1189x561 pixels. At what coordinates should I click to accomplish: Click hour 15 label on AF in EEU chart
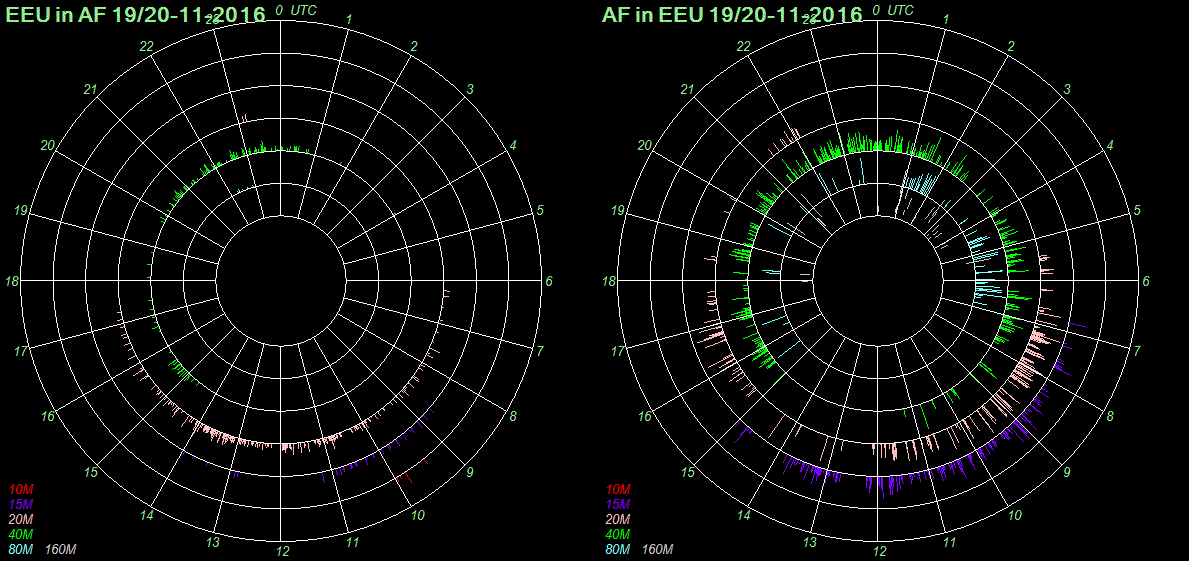688,472
